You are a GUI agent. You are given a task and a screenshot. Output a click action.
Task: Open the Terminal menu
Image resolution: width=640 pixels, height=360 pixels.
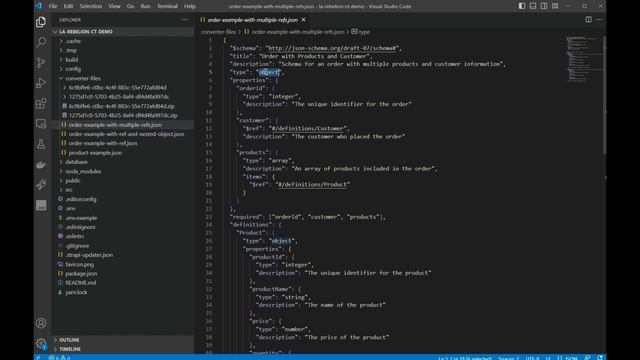click(x=167, y=6)
